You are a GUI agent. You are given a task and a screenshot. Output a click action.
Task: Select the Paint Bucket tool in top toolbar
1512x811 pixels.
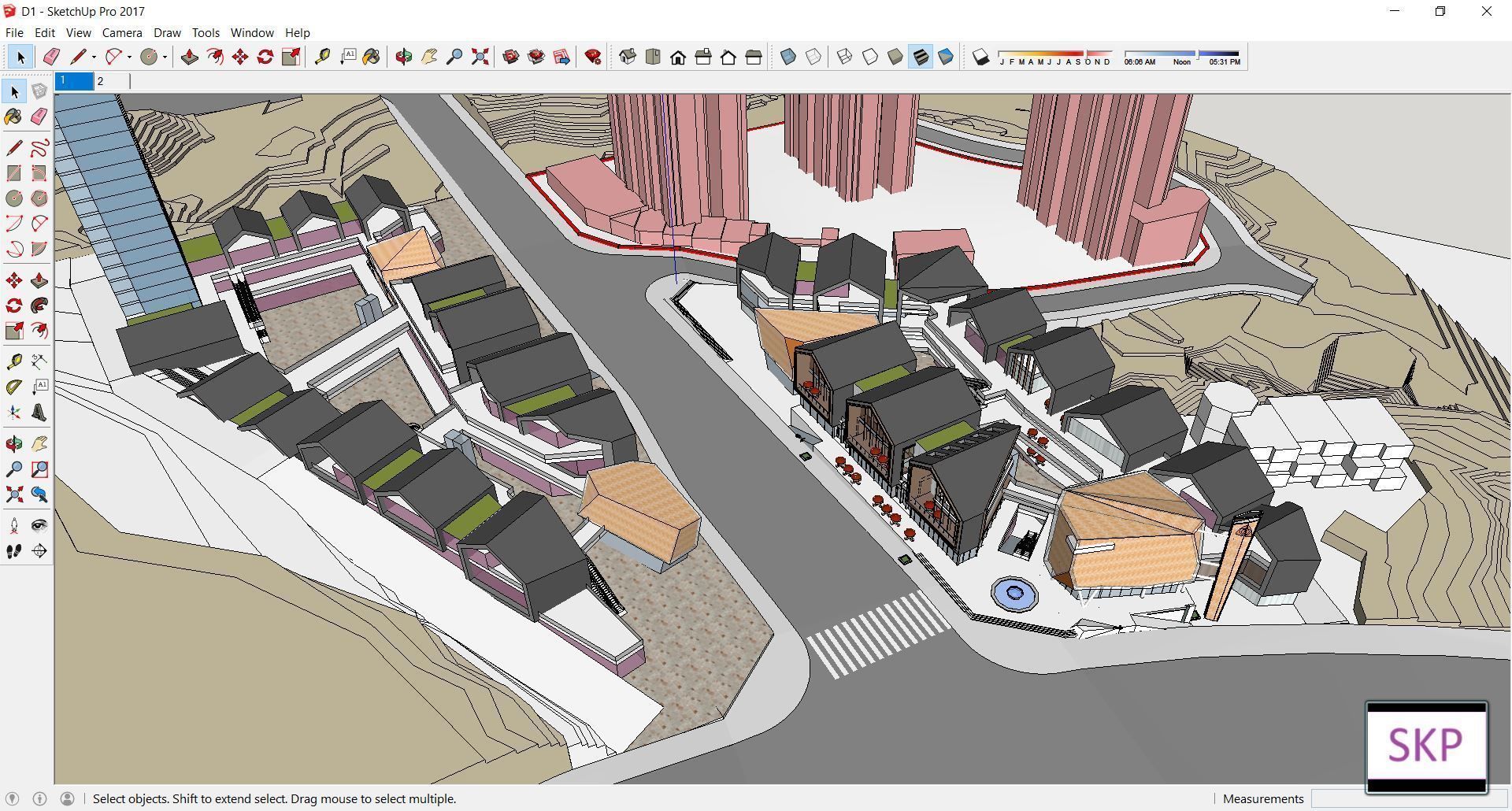pyautogui.click(x=372, y=57)
